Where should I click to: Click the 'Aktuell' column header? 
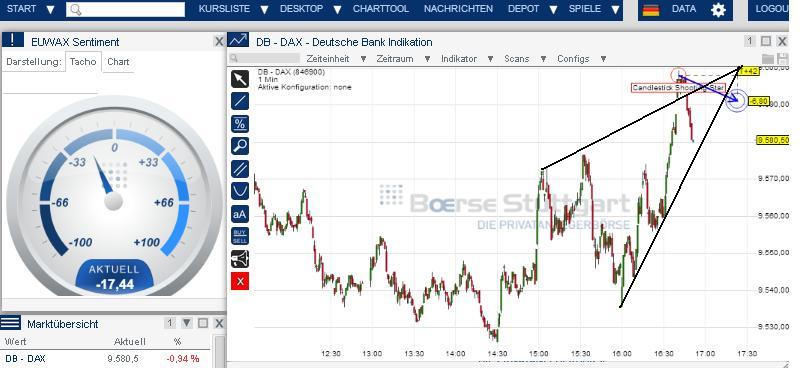pyautogui.click(x=129, y=341)
